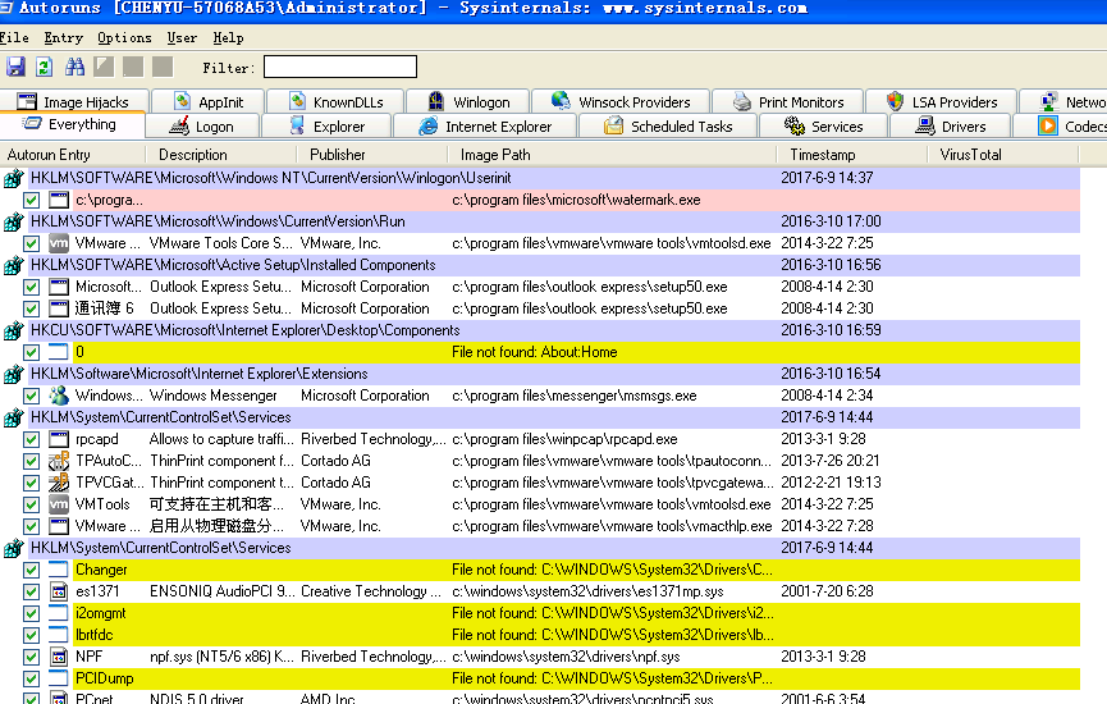1108x704 pixels.
Task: Click the Internet Explorer Extensions key icon
Action: [13, 375]
